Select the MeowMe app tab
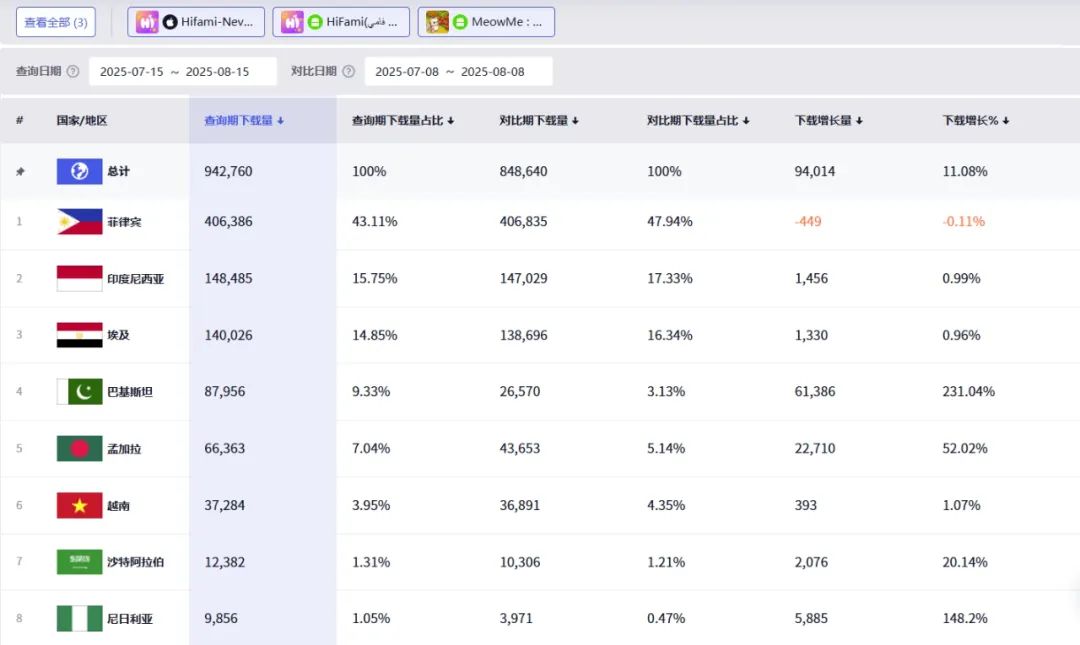 click(x=486, y=22)
